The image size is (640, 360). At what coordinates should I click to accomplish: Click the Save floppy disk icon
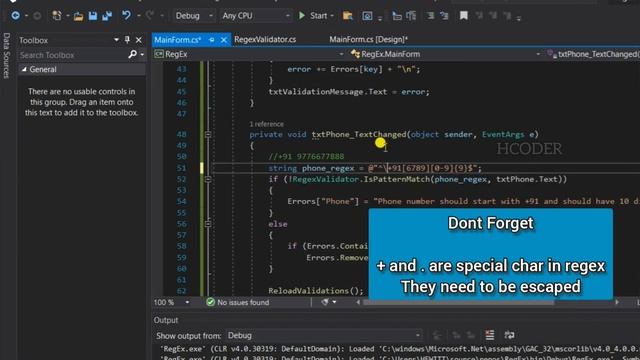93,16
